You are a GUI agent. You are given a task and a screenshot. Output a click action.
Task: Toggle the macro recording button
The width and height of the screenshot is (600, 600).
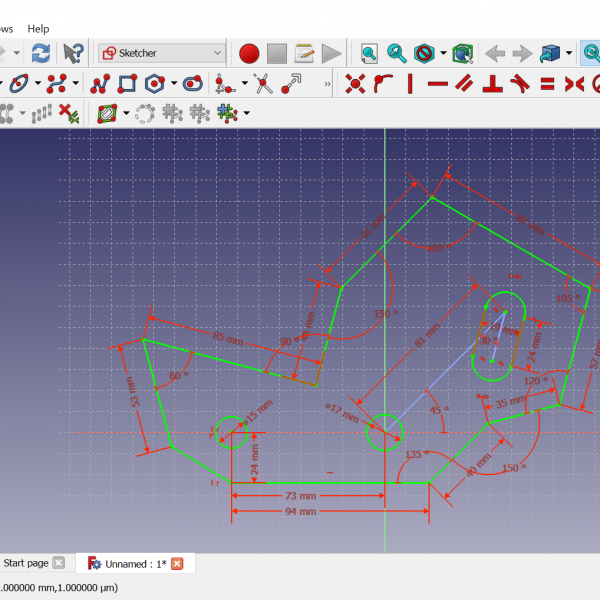tap(249, 53)
